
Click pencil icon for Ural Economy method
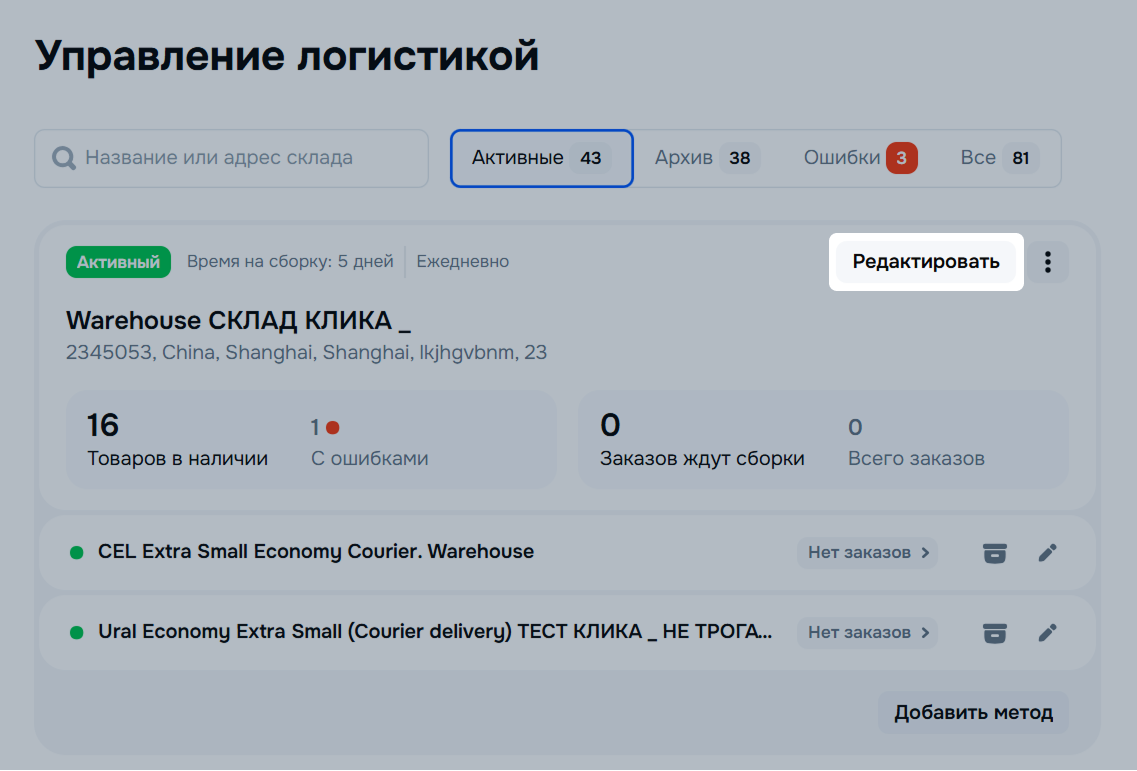tap(1047, 633)
